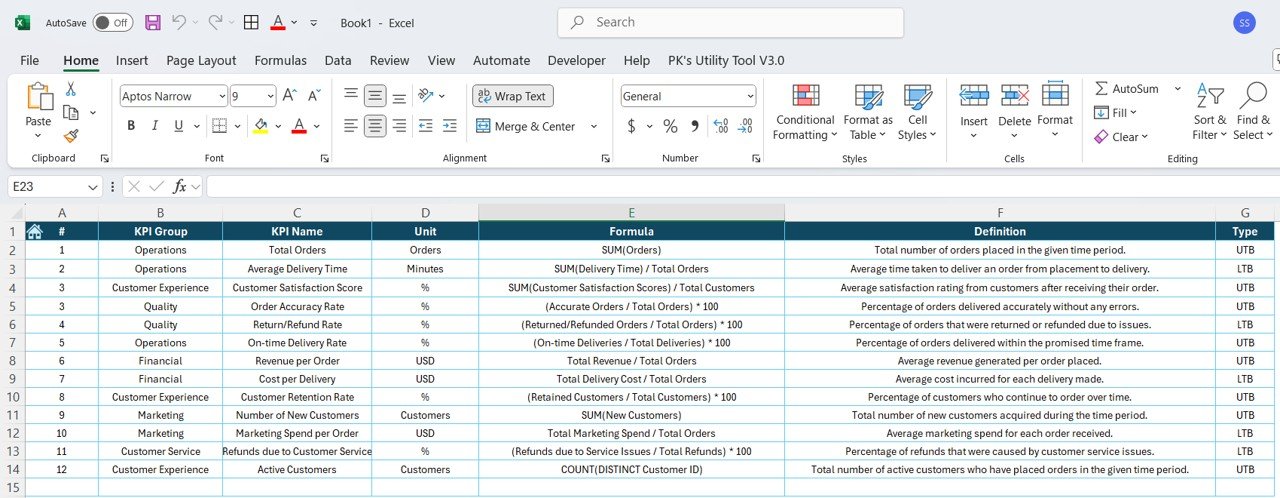Screen dimensions: 1280x498
Task: Open the File tab
Action: point(30,60)
